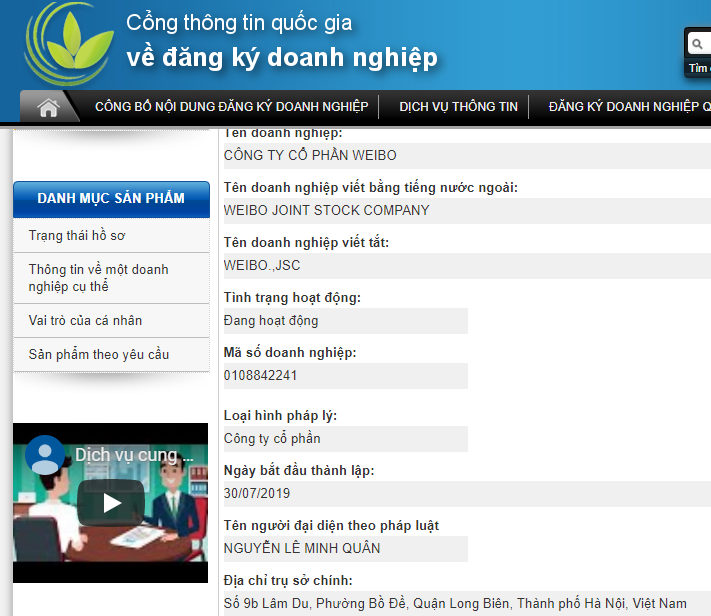Click label Tên doanh nghiệp viết bằng tiếng nước ngoài

(370, 188)
